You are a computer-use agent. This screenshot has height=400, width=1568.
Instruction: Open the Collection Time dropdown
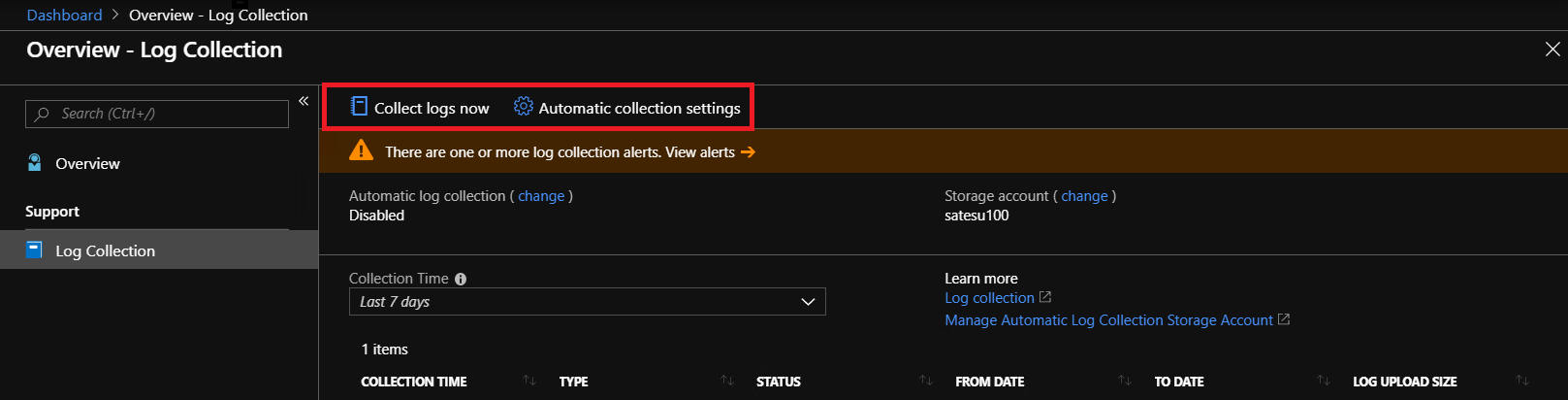coord(587,301)
